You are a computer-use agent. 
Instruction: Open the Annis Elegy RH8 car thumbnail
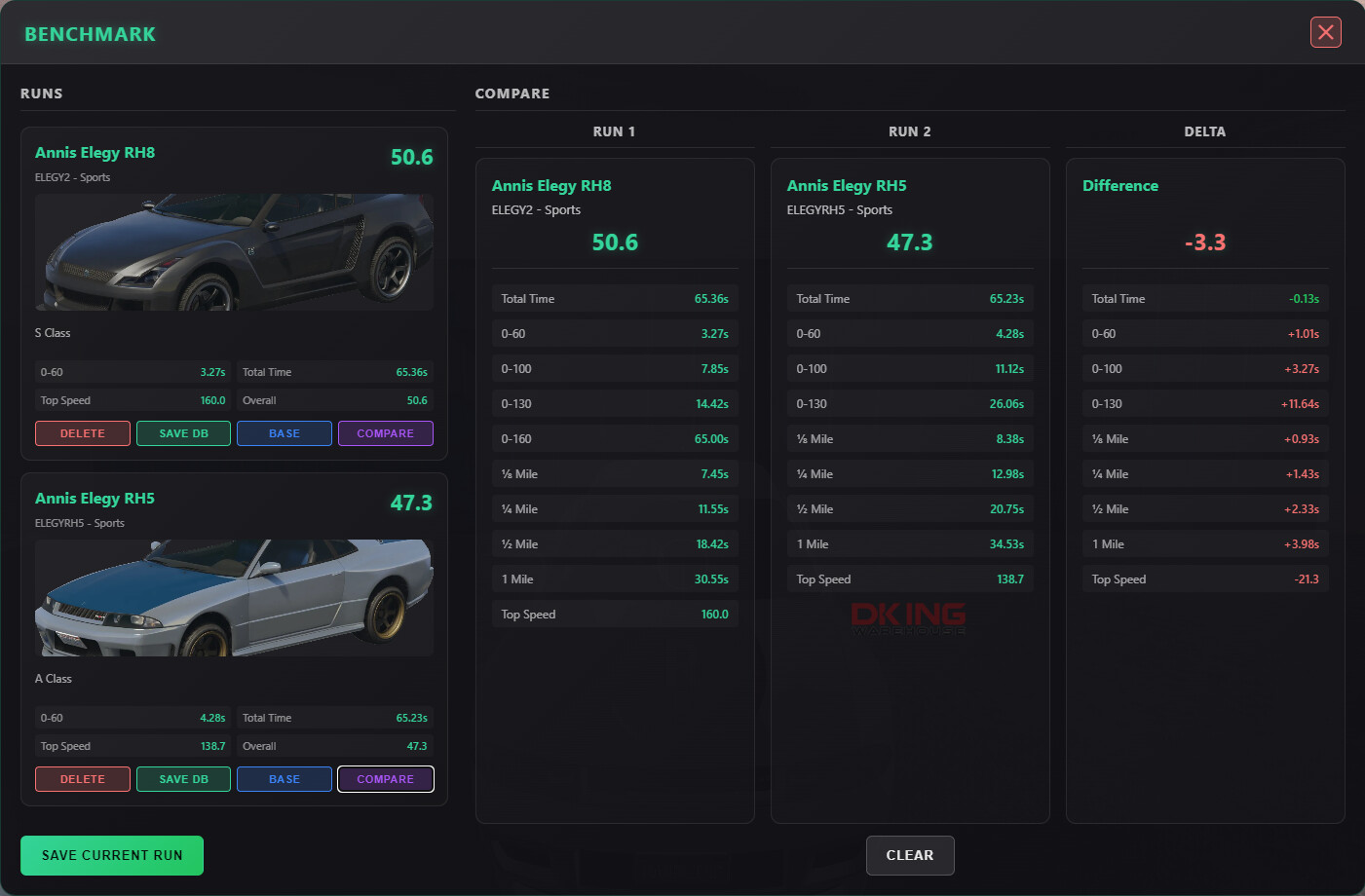tap(234, 252)
